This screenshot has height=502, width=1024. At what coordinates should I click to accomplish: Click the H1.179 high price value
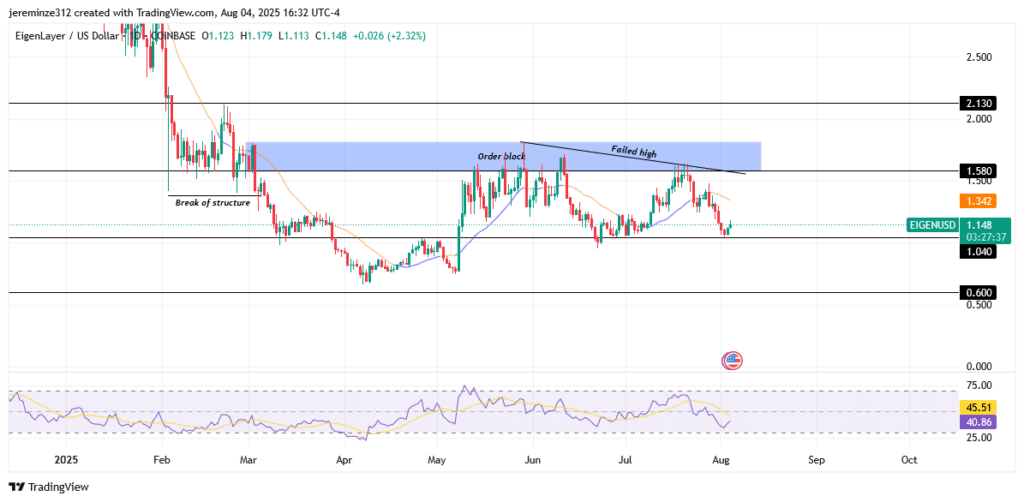click(257, 36)
